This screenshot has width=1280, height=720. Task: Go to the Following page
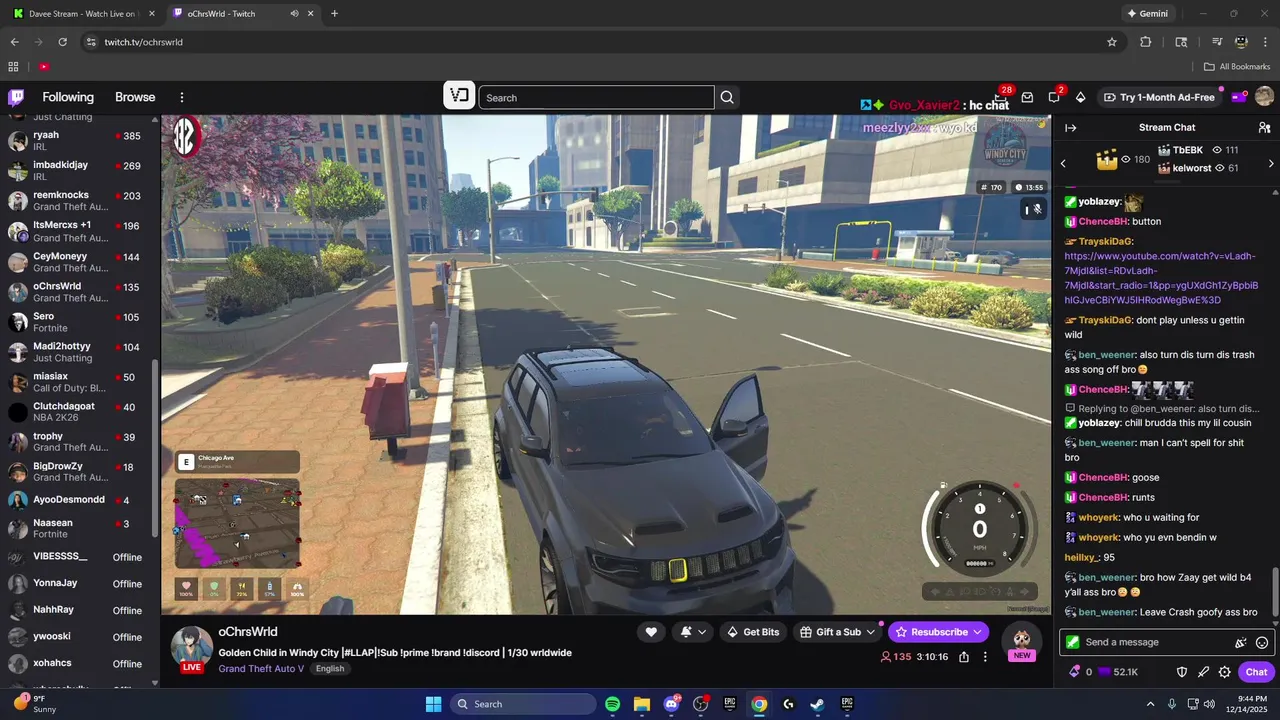point(68,97)
